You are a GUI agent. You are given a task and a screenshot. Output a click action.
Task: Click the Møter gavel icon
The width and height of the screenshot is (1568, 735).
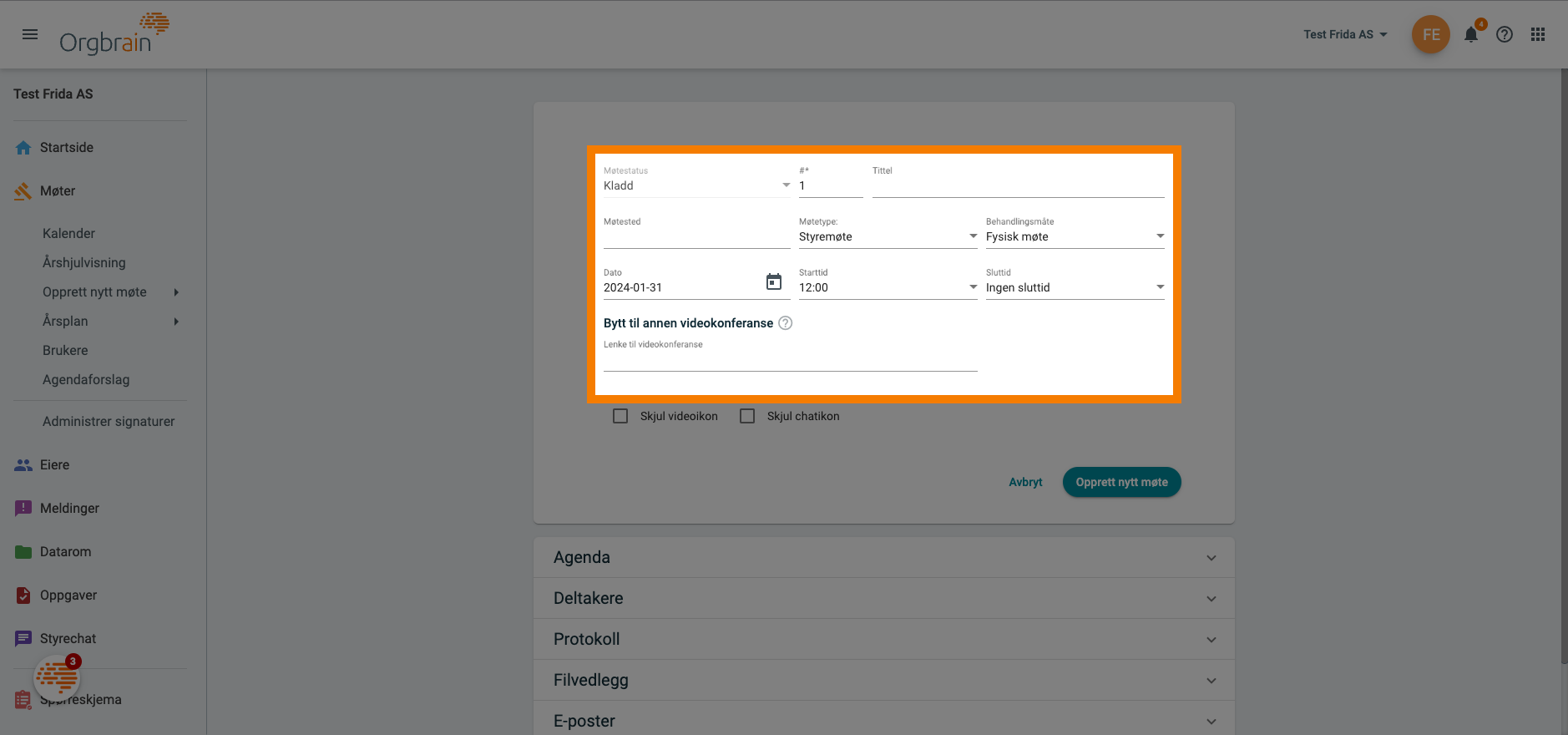coord(23,191)
